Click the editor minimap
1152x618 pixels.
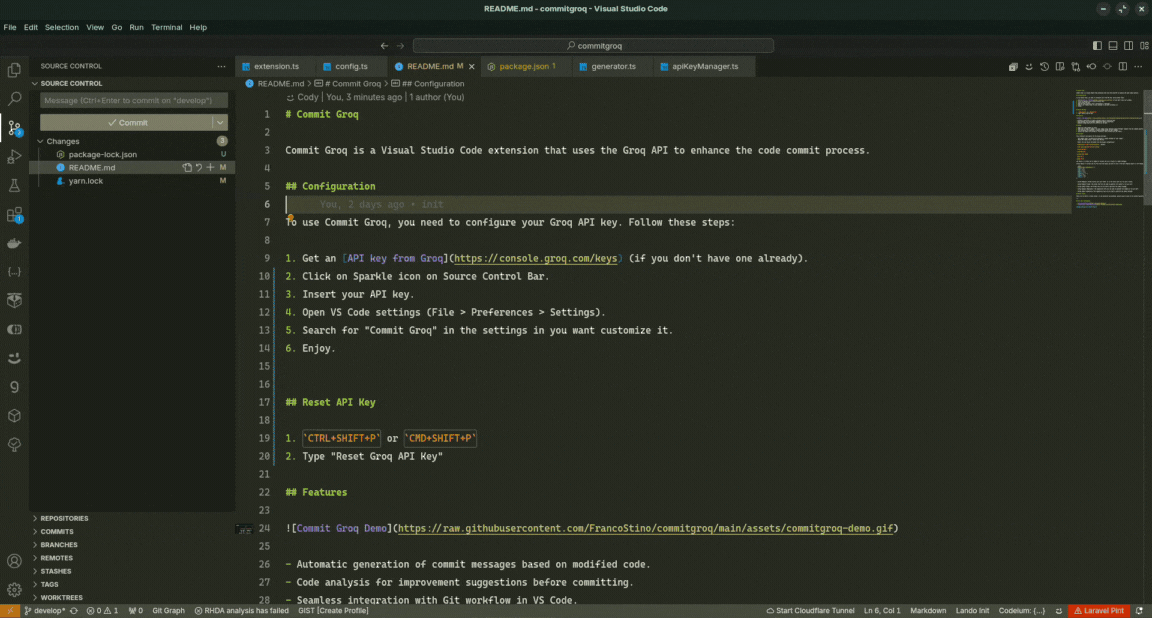[x=1108, y=147]
